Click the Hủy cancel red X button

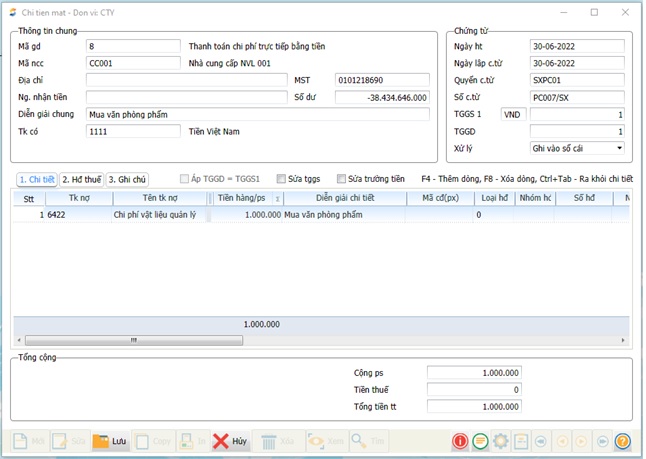(x=229, y=441)
